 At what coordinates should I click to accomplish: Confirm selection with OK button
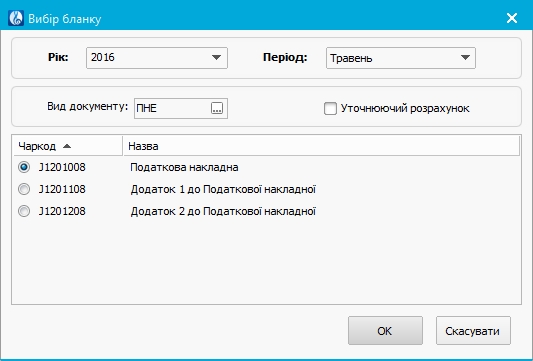(x=385, y=331)
